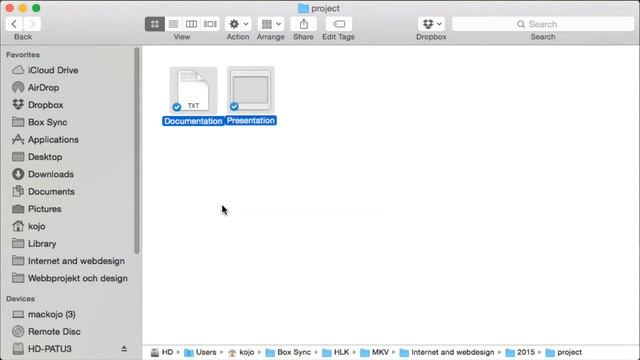Open Pictures in sidebar
The width and height of the screenshot is (640, 360).
(37, 209)
